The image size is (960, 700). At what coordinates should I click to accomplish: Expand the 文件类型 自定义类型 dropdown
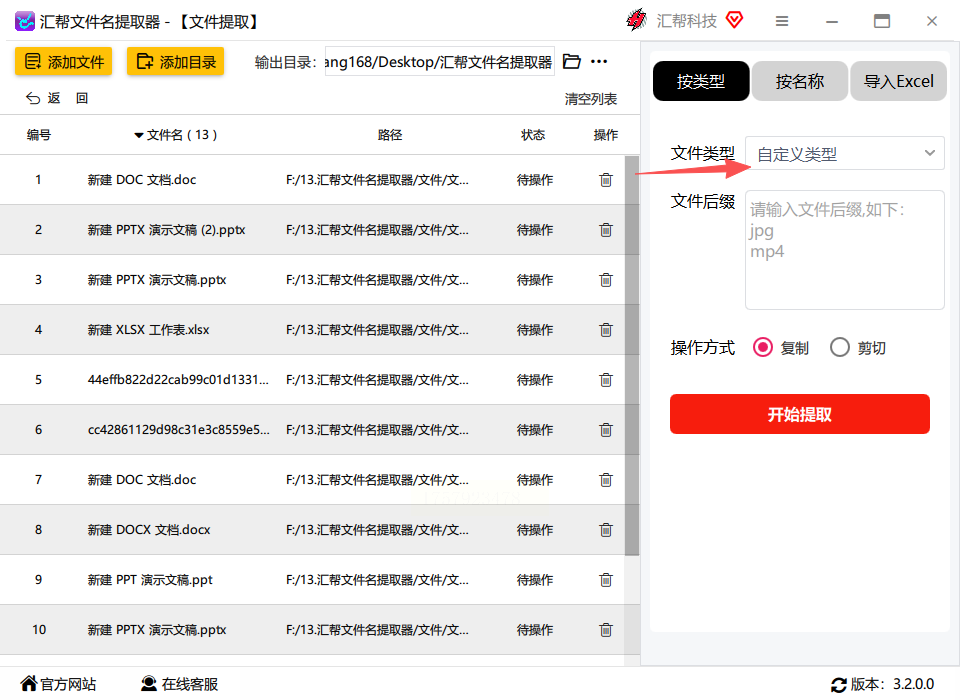coord(845,153)
